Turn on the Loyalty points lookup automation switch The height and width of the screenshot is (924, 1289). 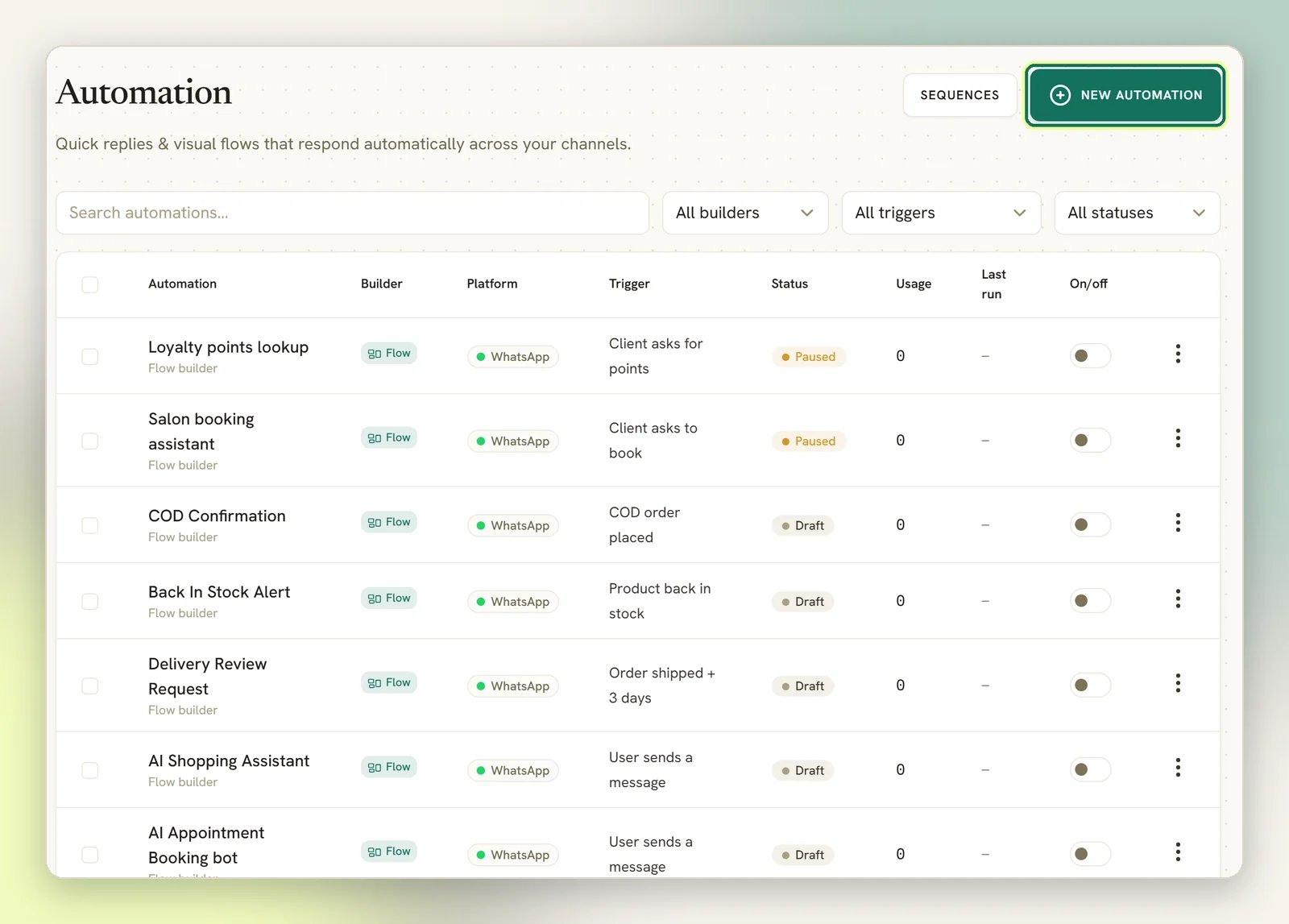[1090, 356]
